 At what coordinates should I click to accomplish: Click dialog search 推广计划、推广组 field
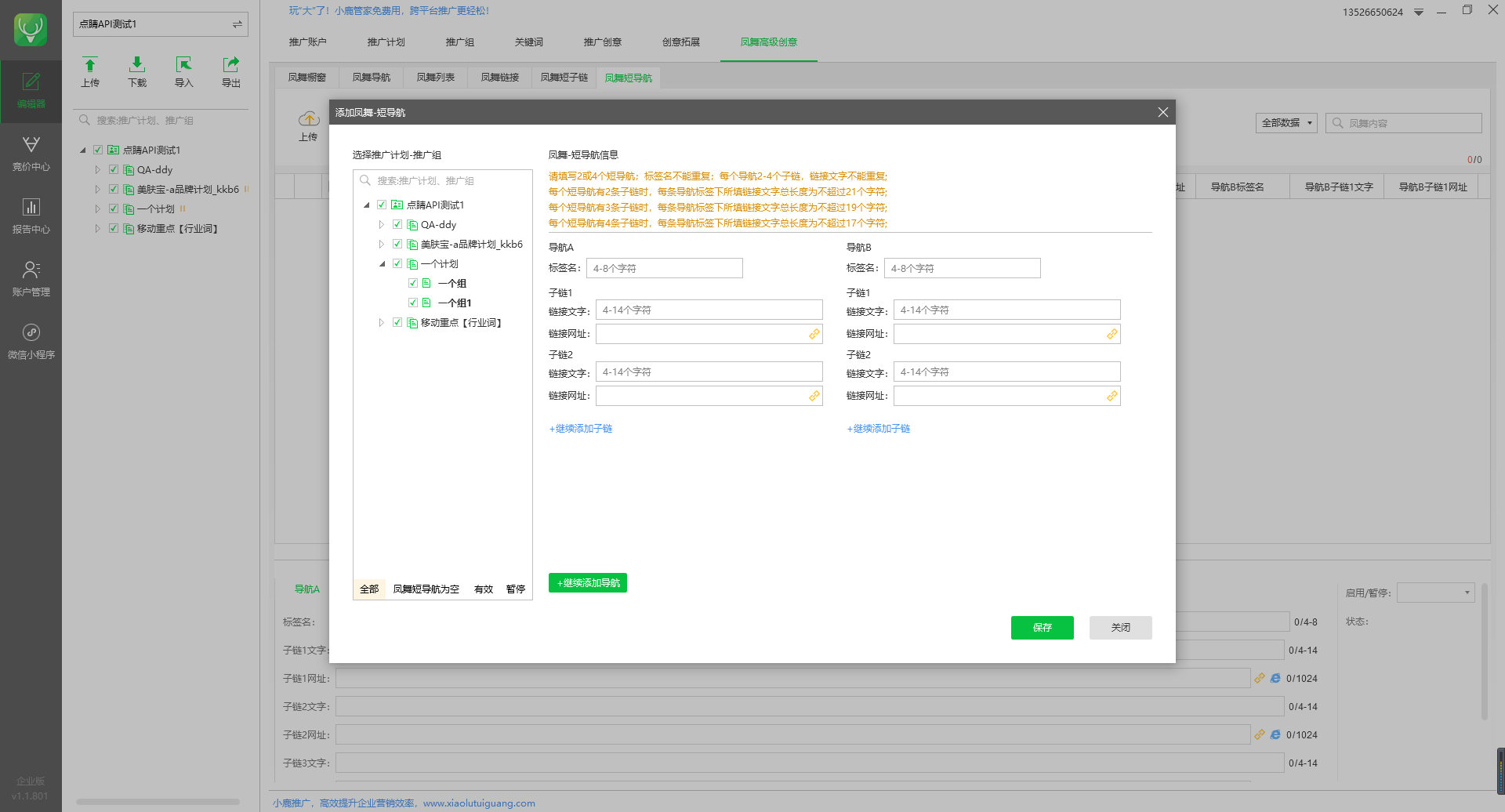443,180
